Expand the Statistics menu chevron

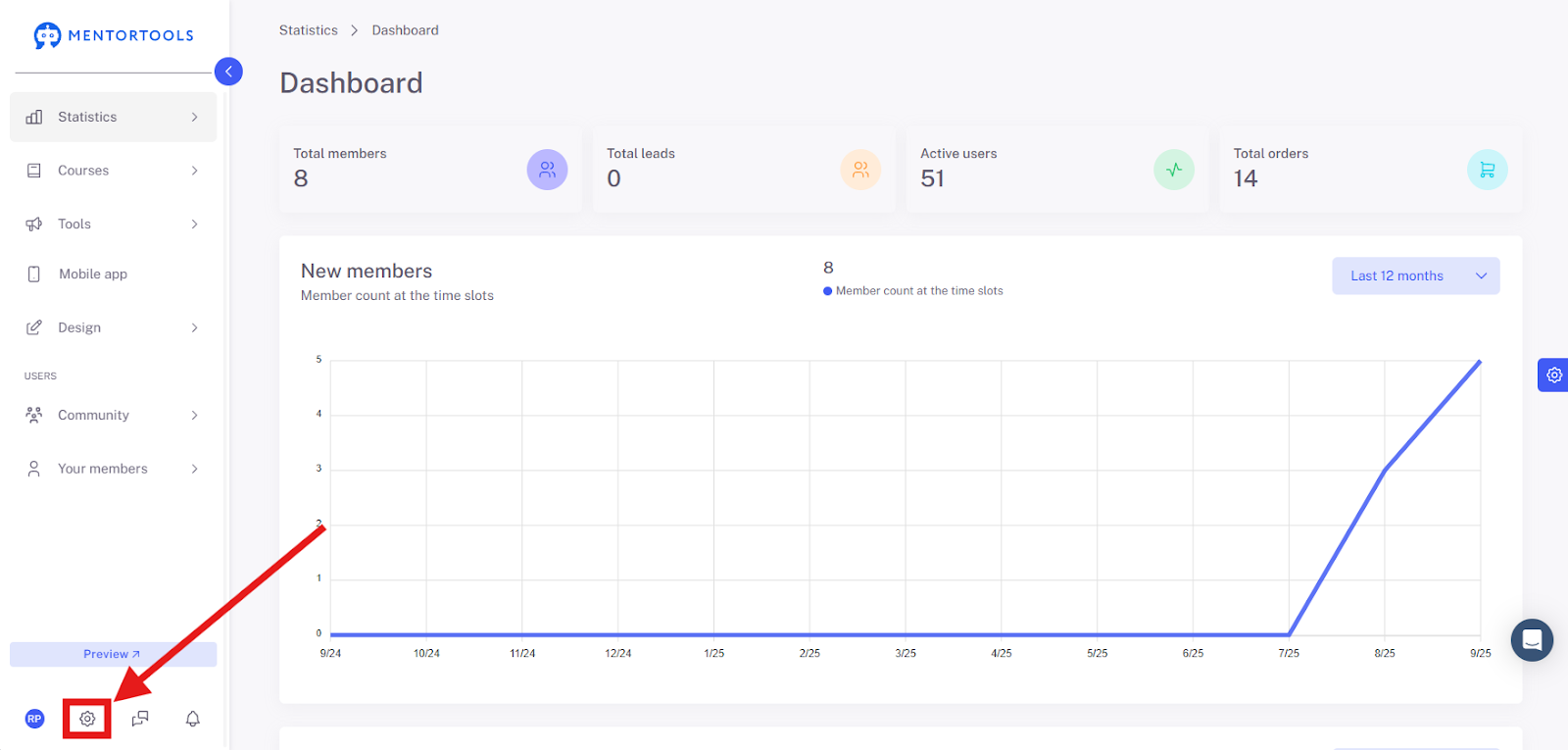(194, 117)
